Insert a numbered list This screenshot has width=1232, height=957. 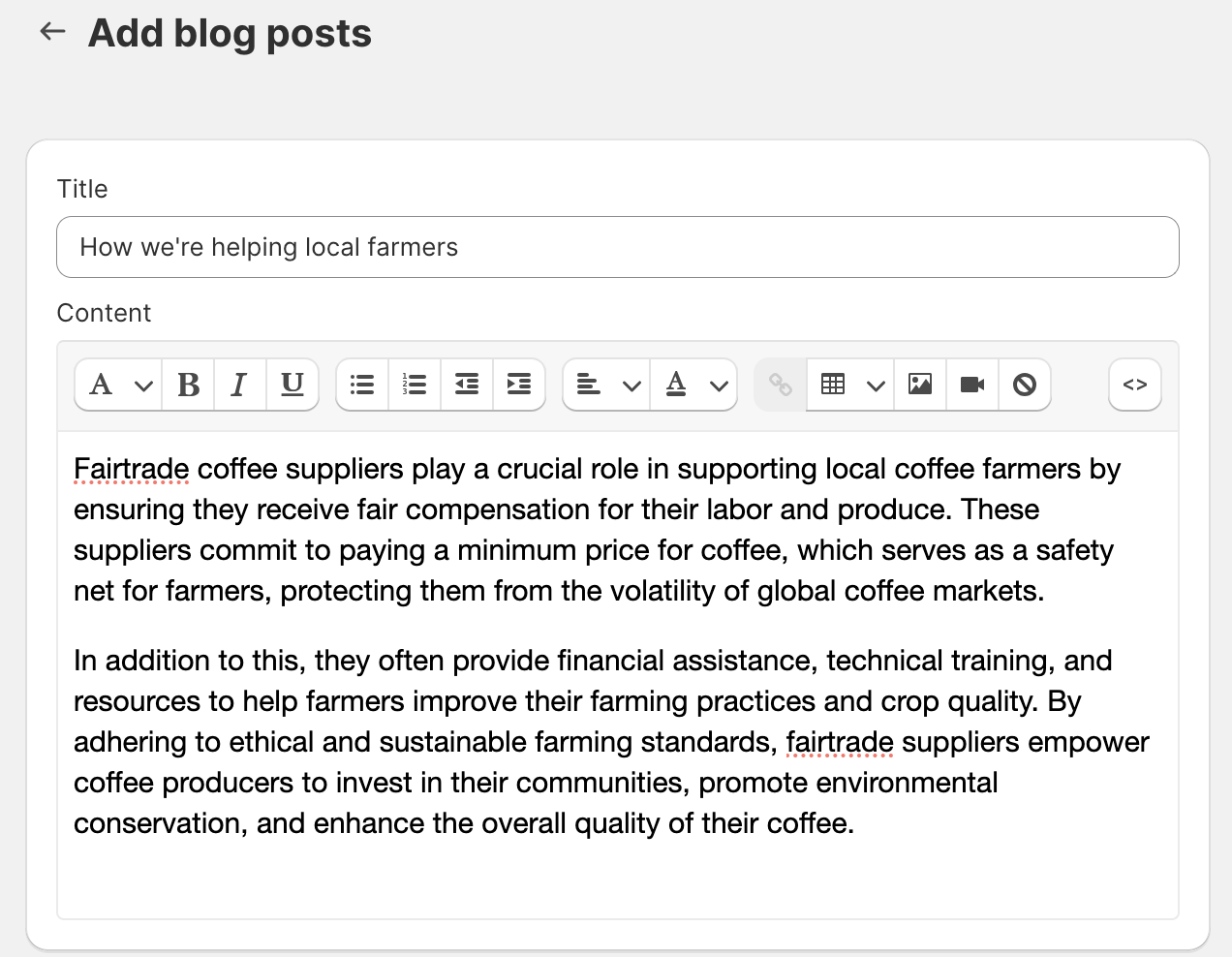(x=415, y=385)
